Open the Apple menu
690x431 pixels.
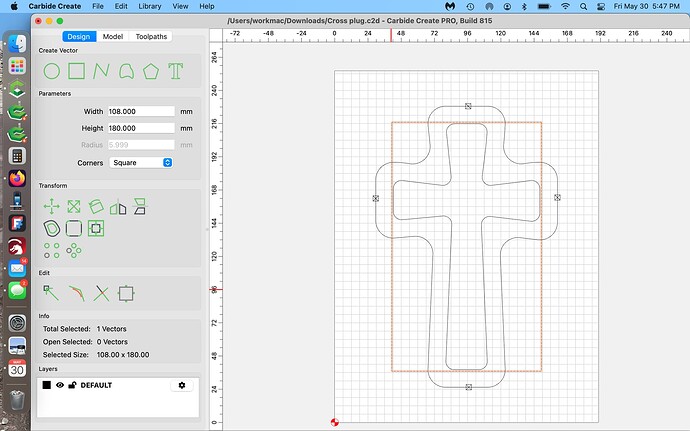[14, 6]
